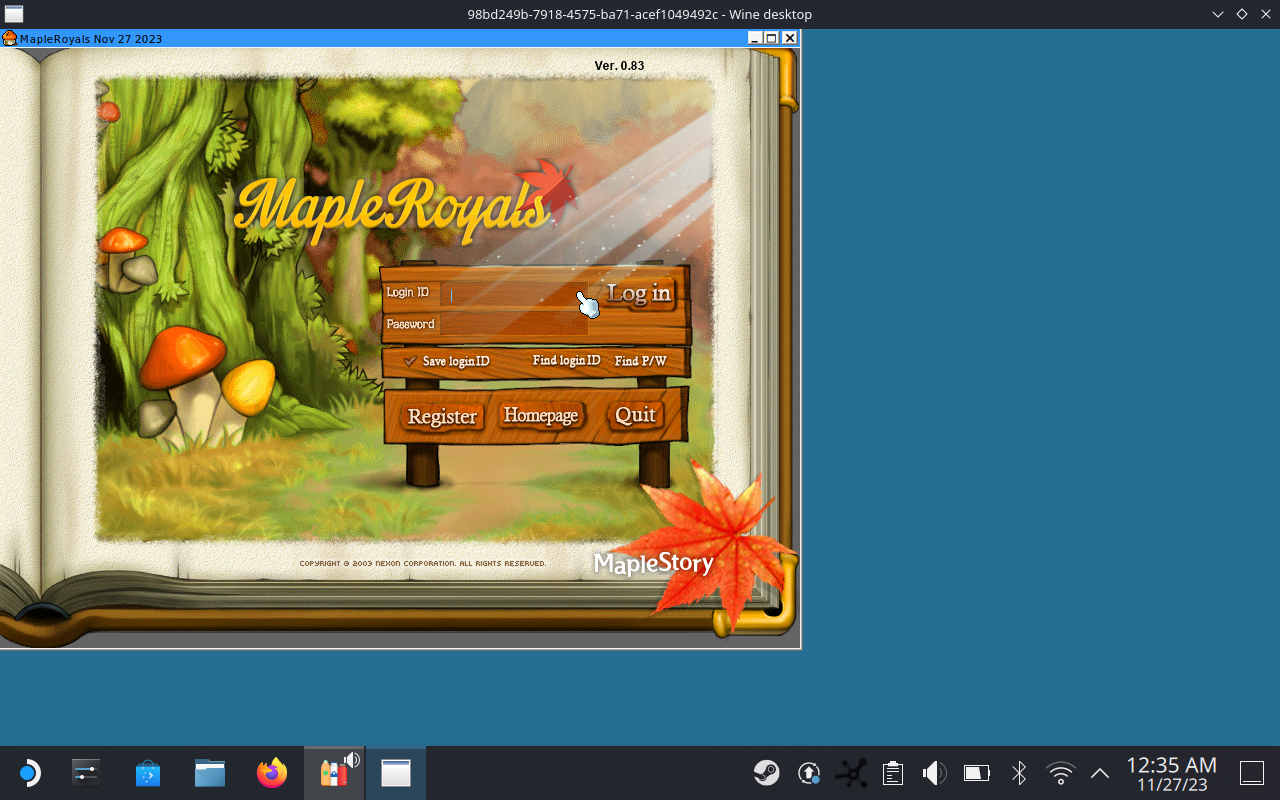Maximize the MapleRoyals game window
The height and width of the screenshot is (800, 1280).
click(771, 38)
